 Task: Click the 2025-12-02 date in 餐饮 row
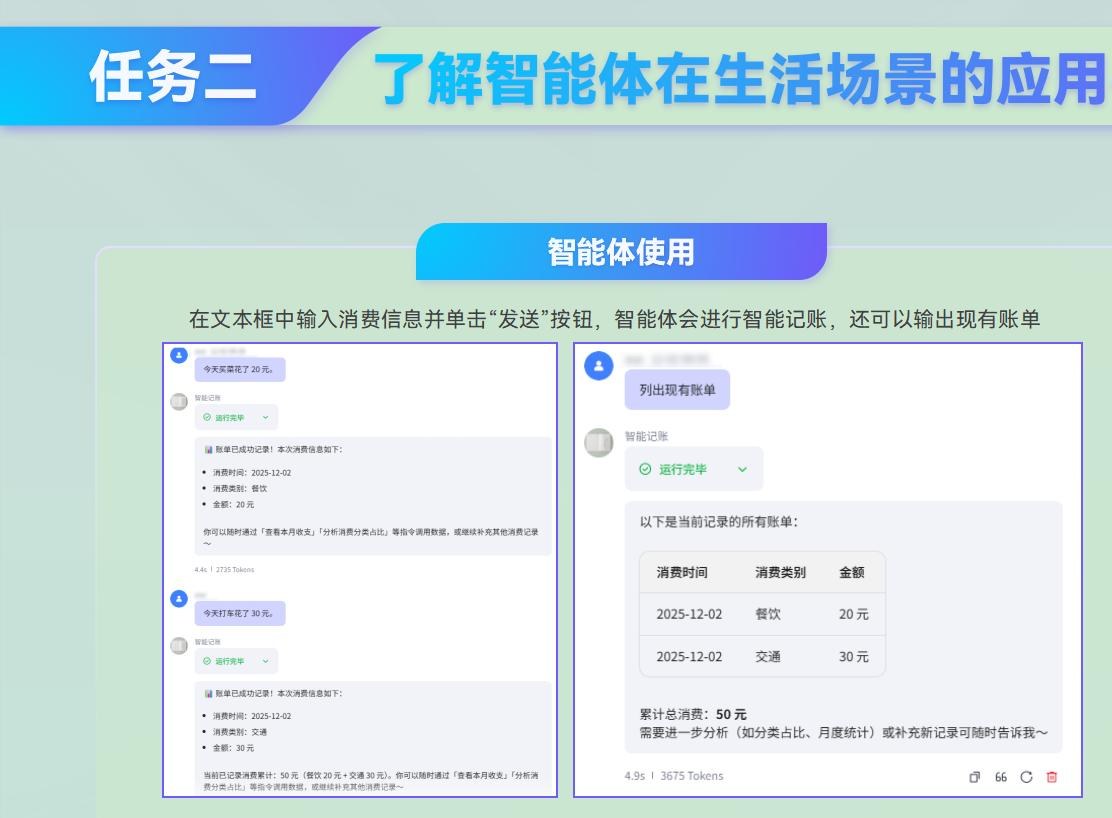tap(689, 614)
